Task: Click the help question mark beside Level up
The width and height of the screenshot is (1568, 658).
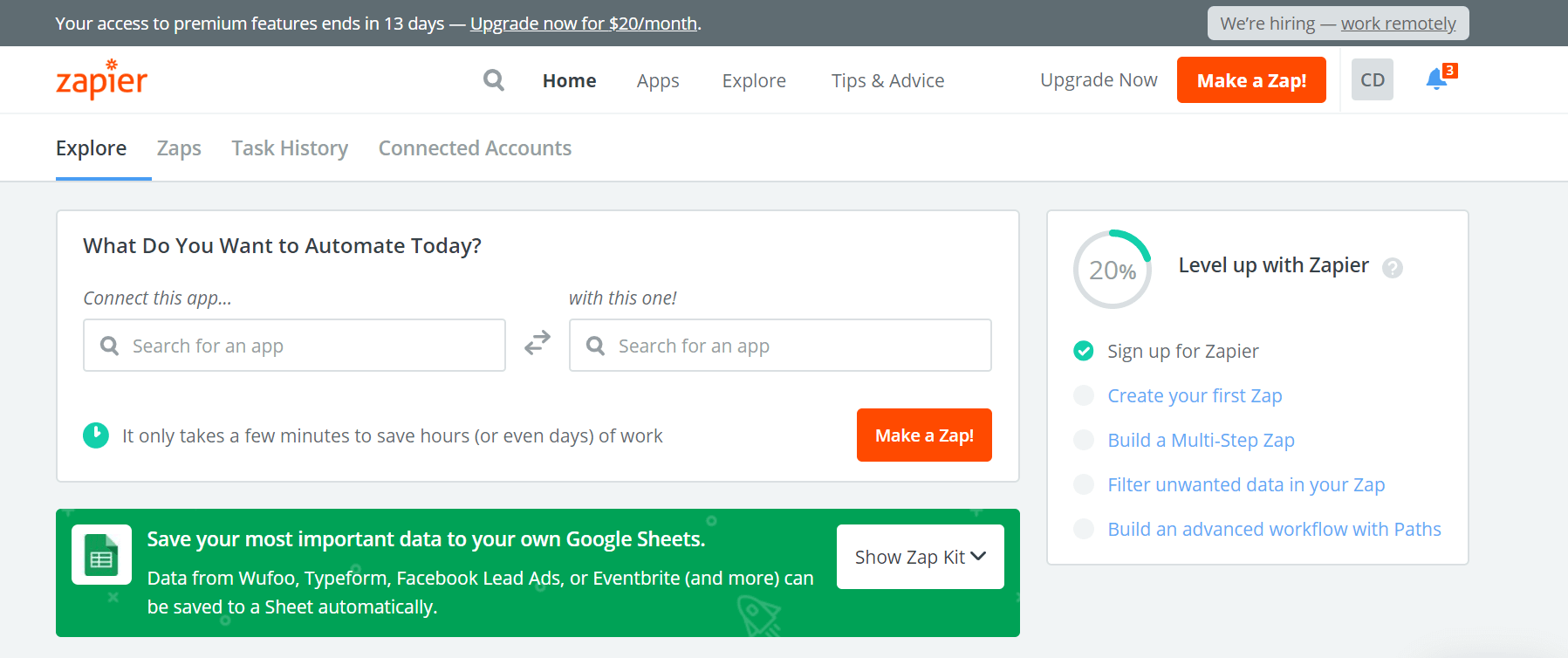Action: click(1393, 268)
